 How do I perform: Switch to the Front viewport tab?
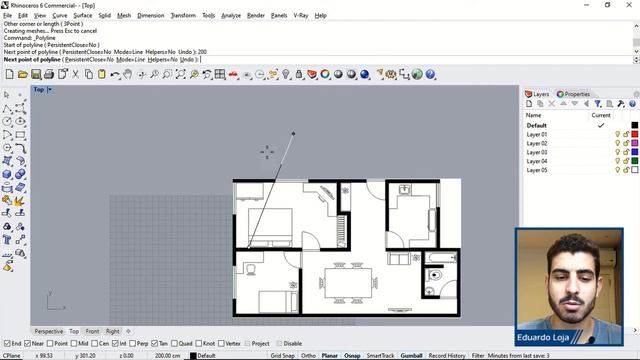tap(92, 331)
